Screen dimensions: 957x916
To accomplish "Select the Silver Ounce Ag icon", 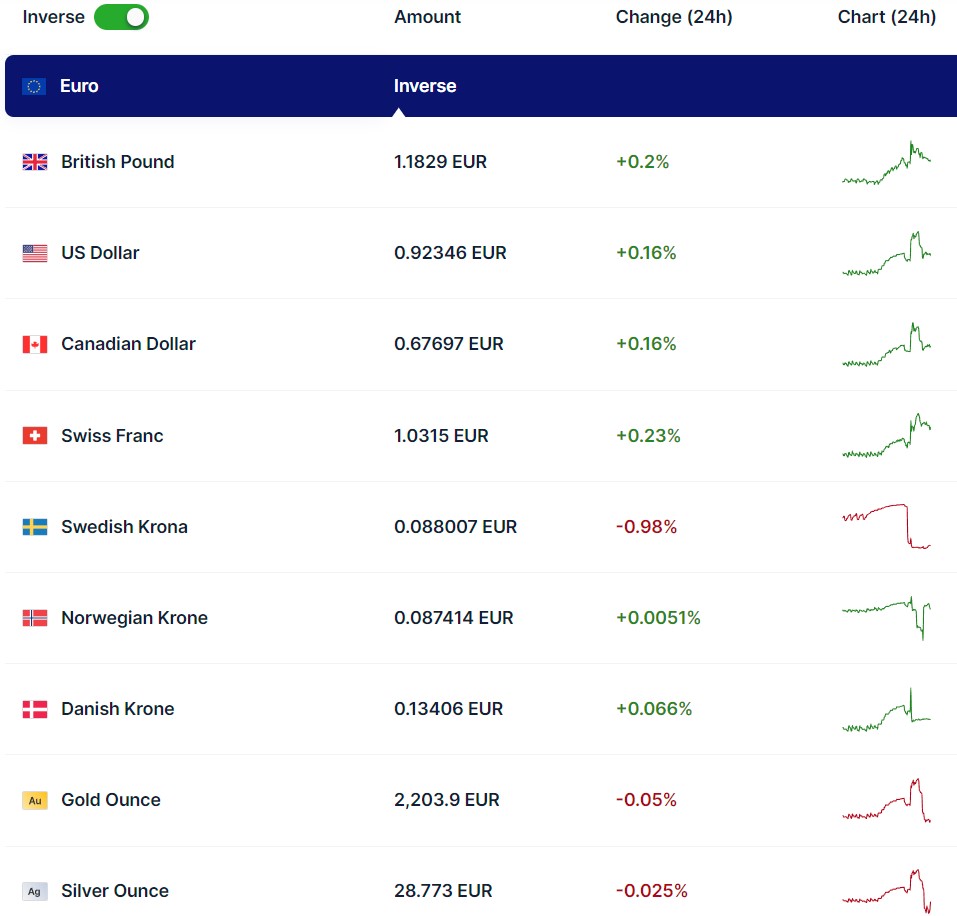I will 35,891.
